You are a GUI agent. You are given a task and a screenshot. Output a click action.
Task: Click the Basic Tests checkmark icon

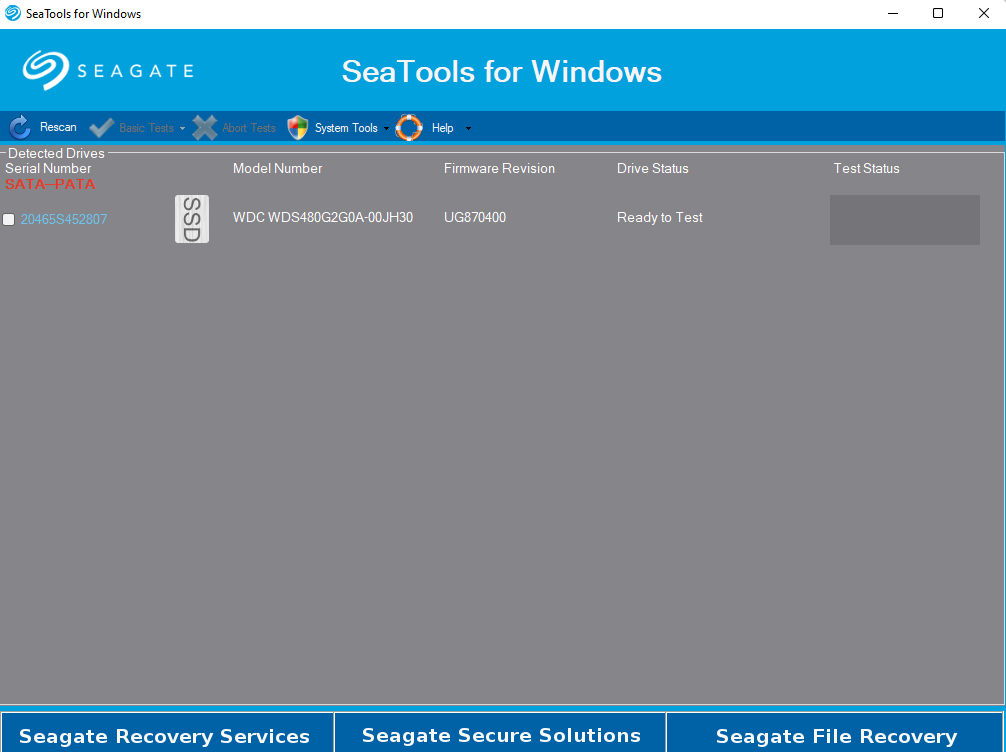coord(101,128)
